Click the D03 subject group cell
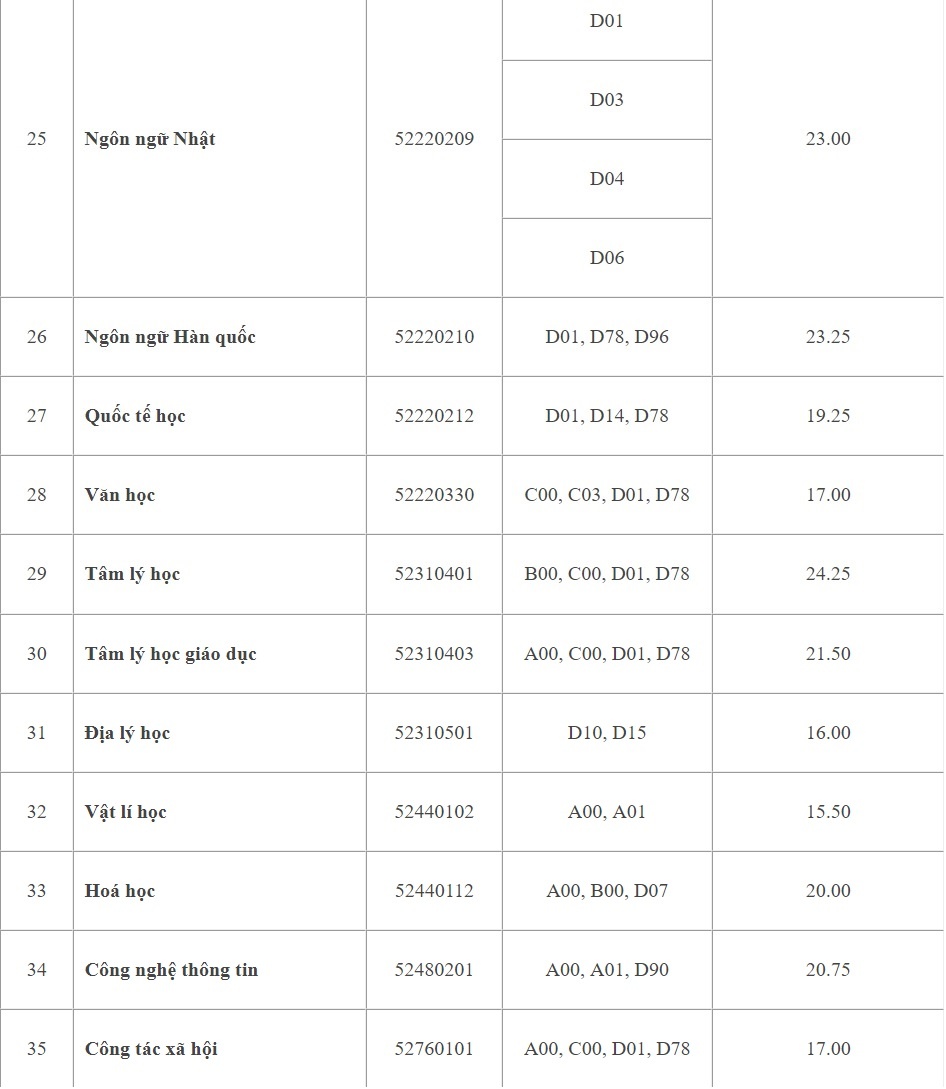Image resolution: width=946 pixels, height=1089 pixels. click(606, 100)
